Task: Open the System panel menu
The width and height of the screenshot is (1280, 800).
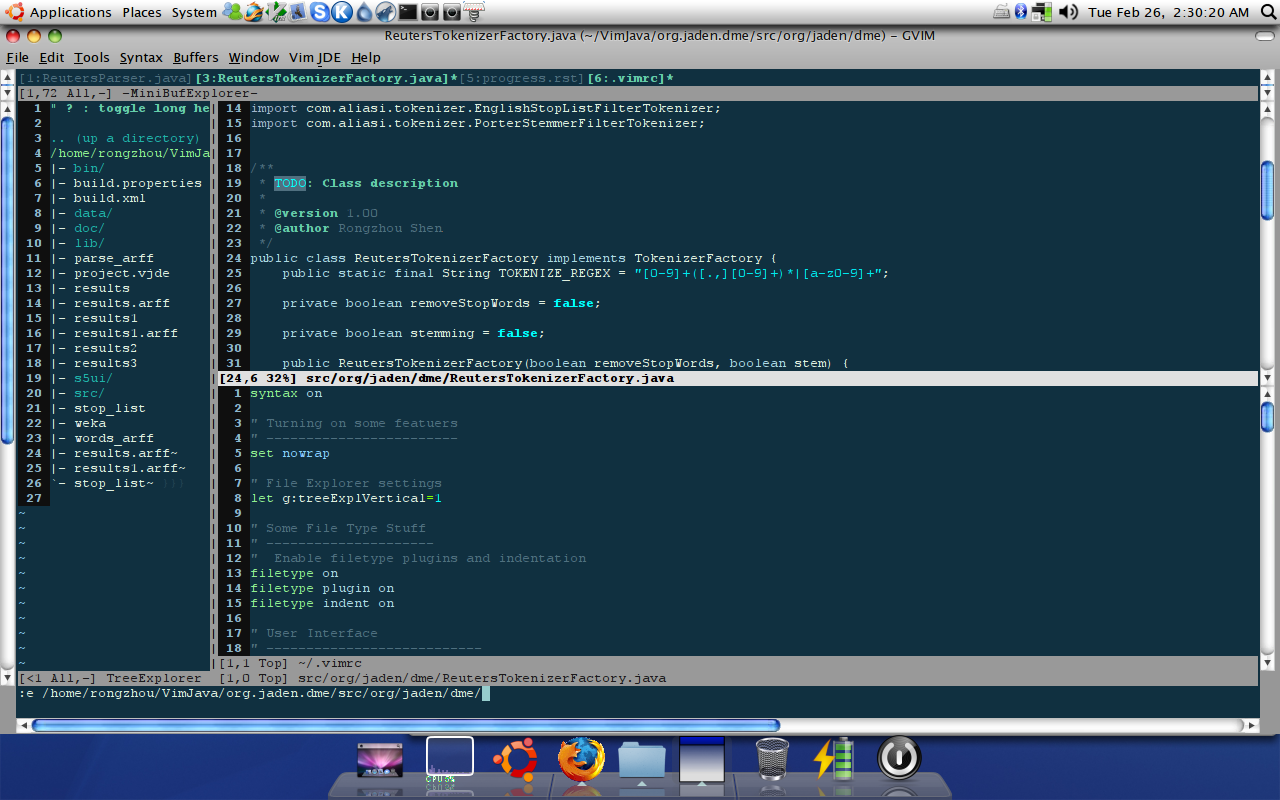Action: coord(194,12)
